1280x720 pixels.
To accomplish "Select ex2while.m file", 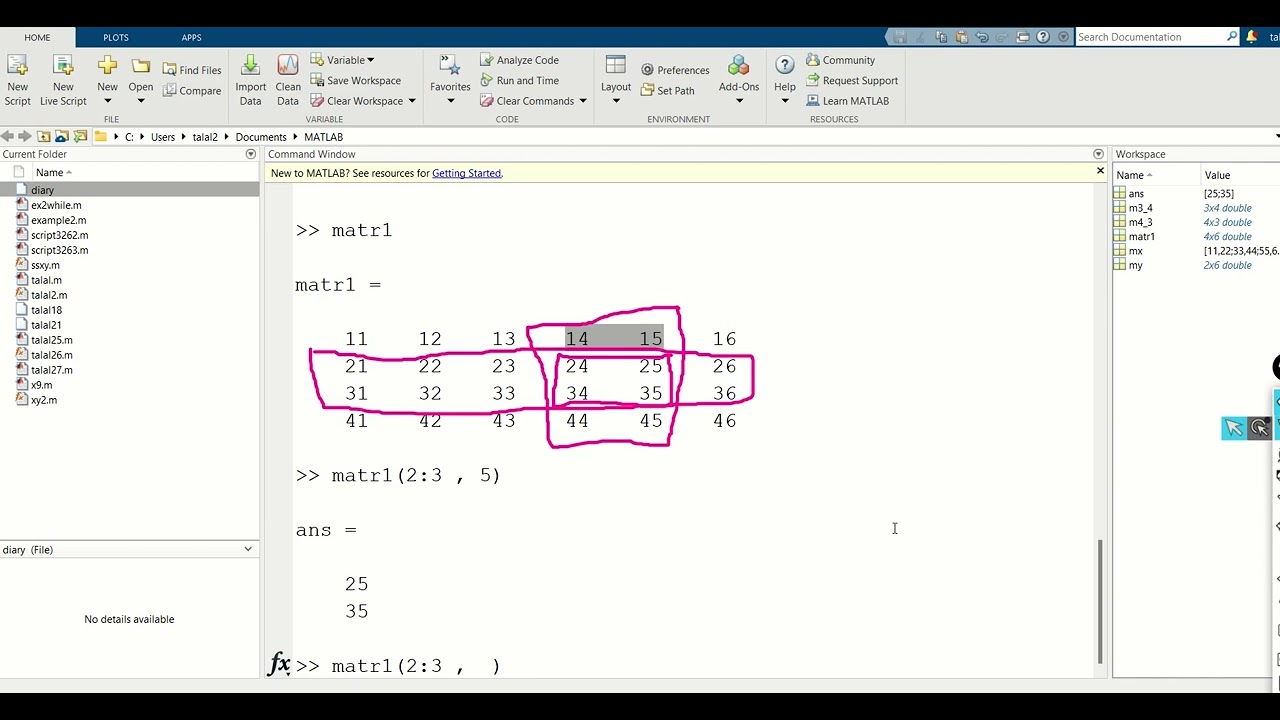I will (x=56, y=205).
